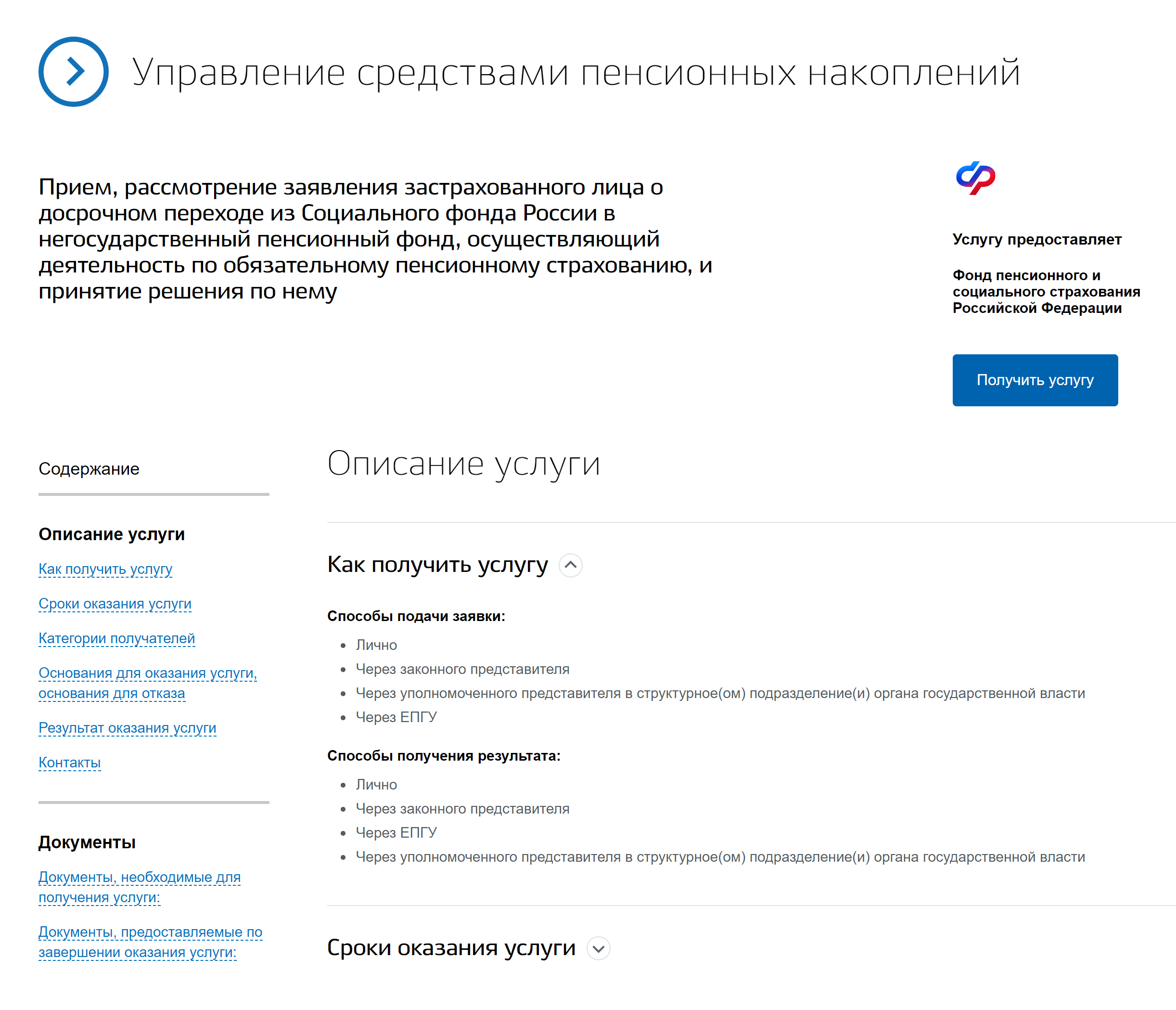Follow the 'Основания для оказания услуги, основания для отказа' link
This screenshot has height=1010, width=1176.
coord(148,683)
